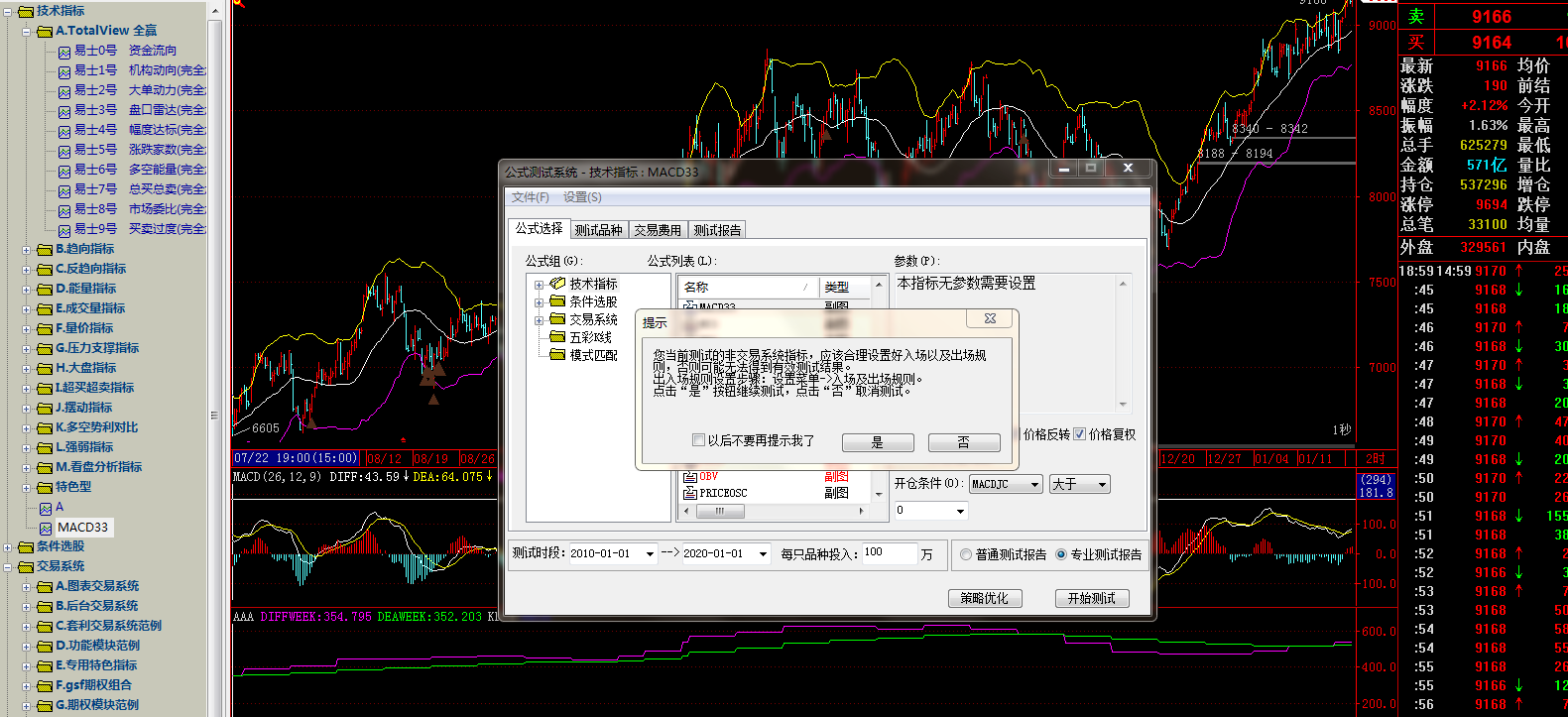Click the 五彩K线 folder icon in formula group
Image resolution: width=1568 pixels, height=717 pixels.
click(x=557, y=337)
